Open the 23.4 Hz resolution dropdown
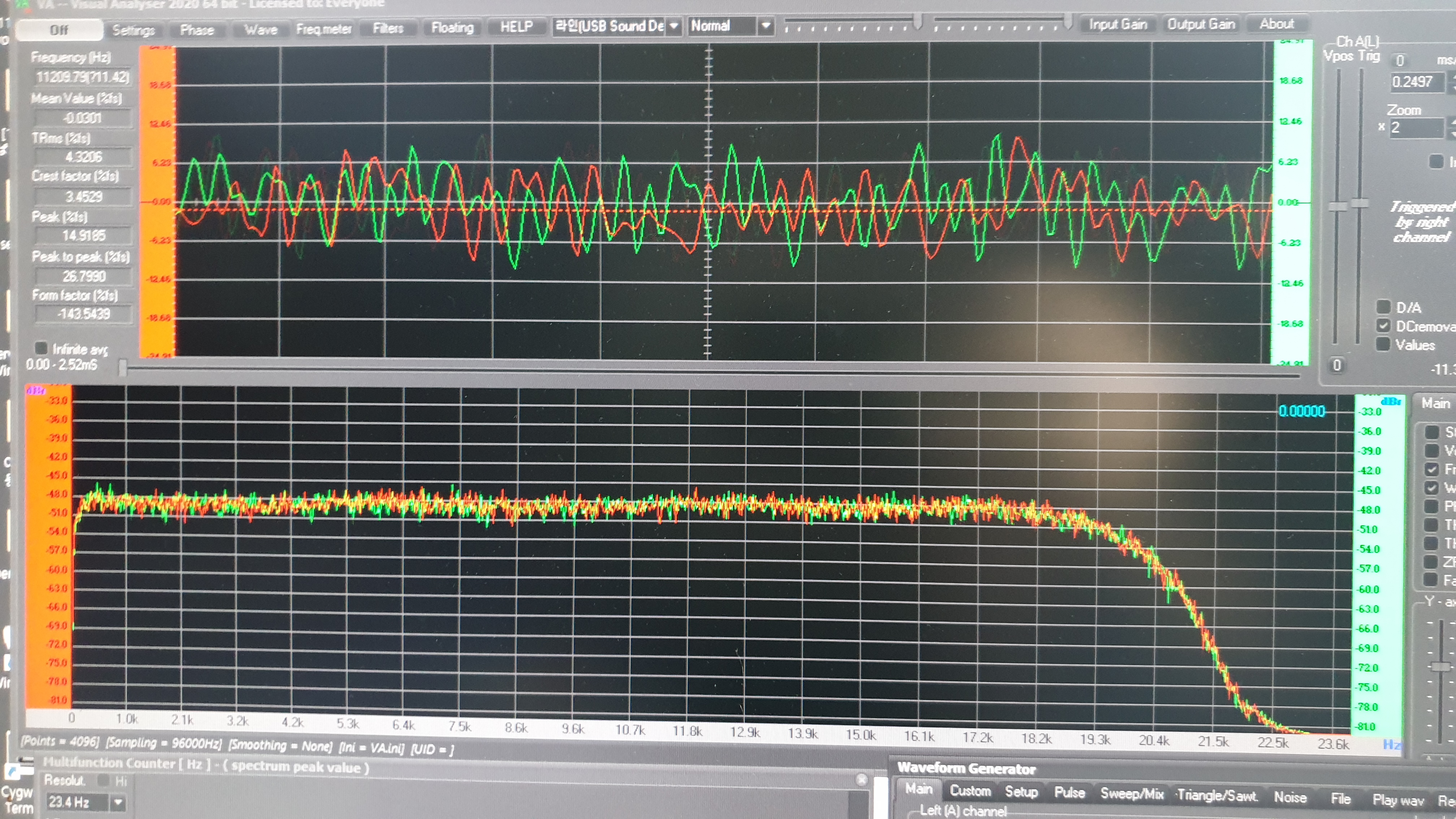1456x819 pixels. (118, 801)
